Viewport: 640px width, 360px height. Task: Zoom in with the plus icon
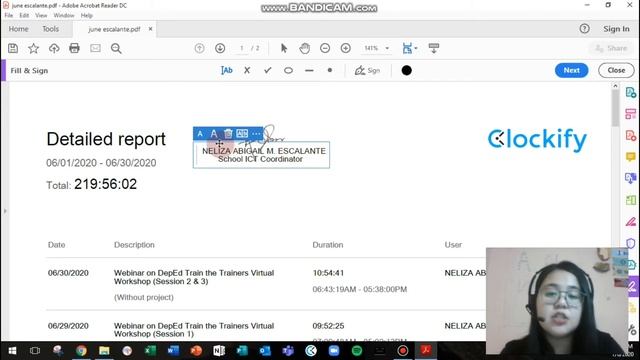pos(346,48)
